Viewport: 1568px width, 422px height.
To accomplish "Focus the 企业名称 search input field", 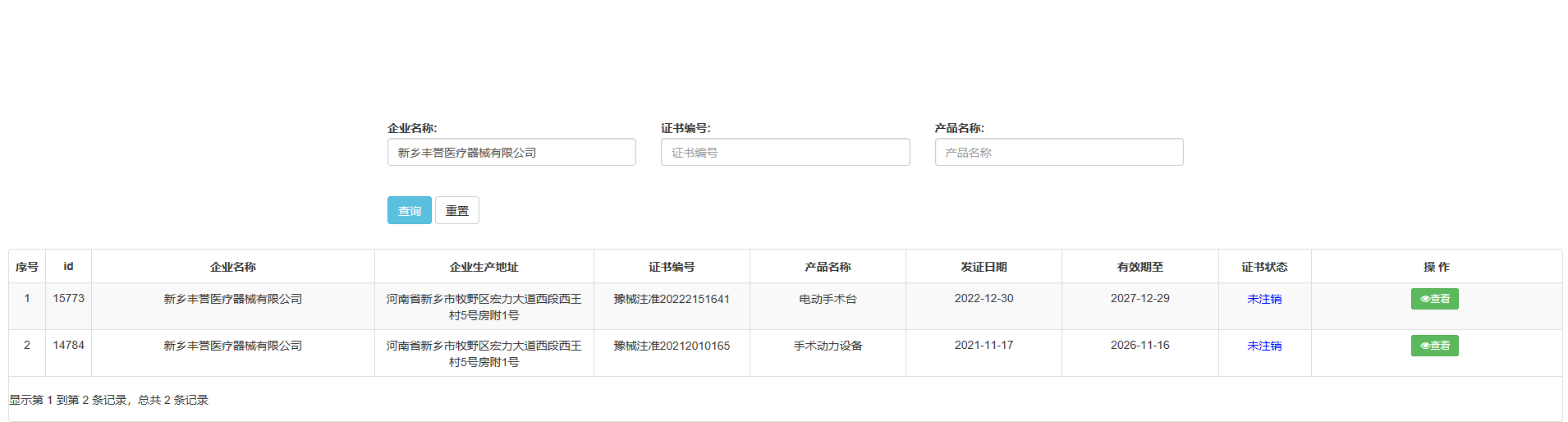I will pyautogui.click(x=511, y=152).
